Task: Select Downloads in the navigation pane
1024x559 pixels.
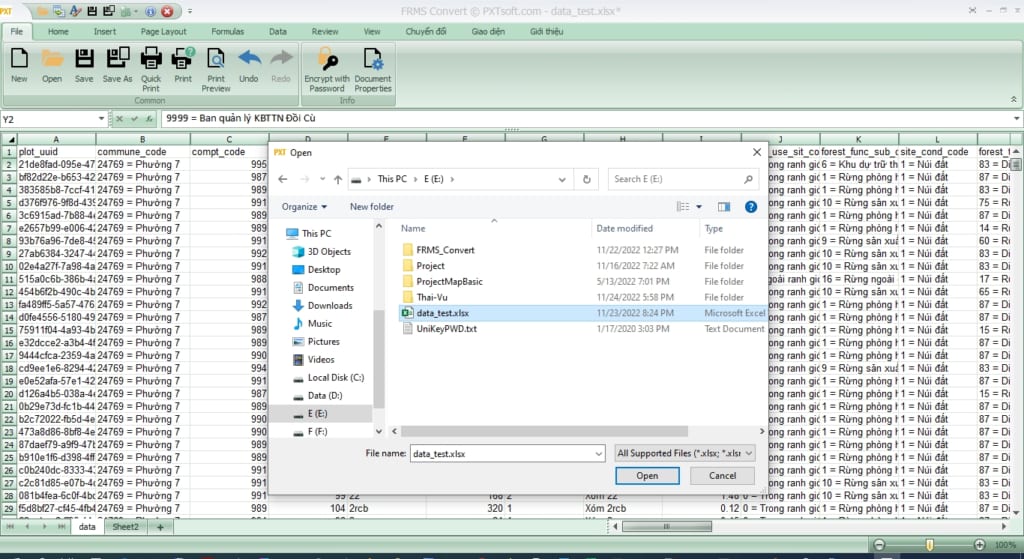Action: 329,306
